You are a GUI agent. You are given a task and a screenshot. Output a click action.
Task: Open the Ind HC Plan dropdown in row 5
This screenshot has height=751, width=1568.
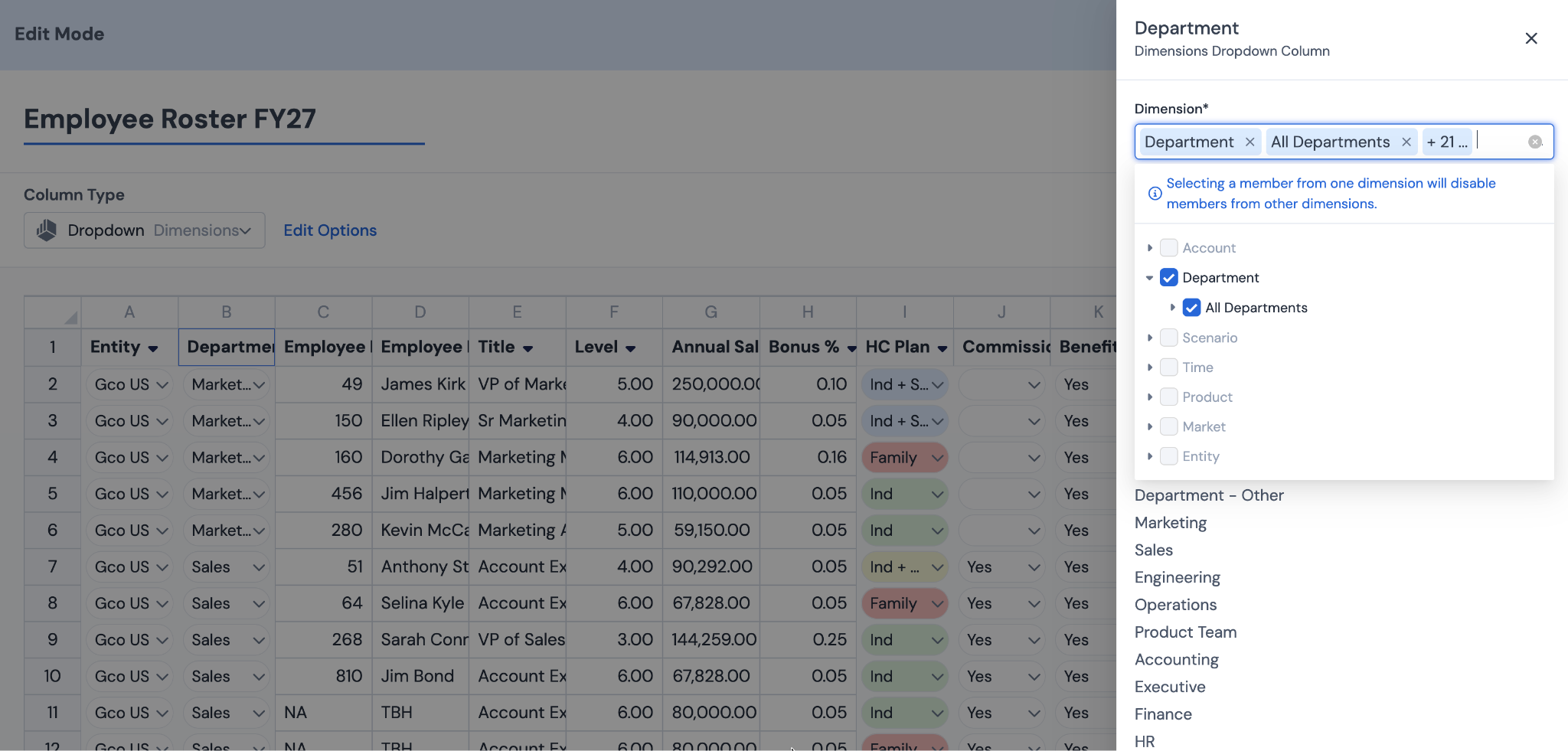pos(905,495)
